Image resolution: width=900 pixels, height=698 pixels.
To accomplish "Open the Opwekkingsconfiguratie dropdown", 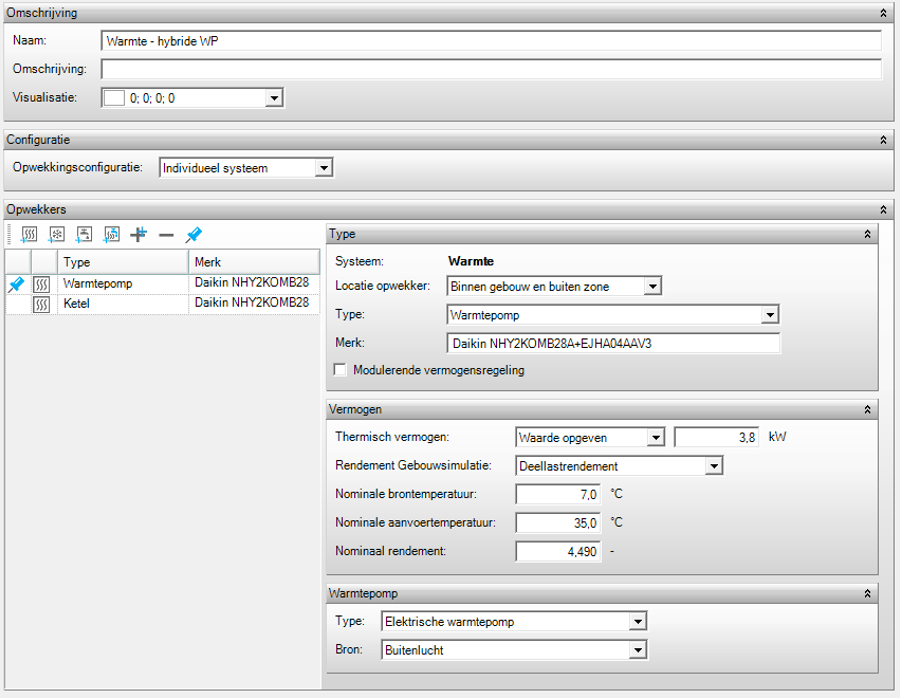I will coord(324,168).
